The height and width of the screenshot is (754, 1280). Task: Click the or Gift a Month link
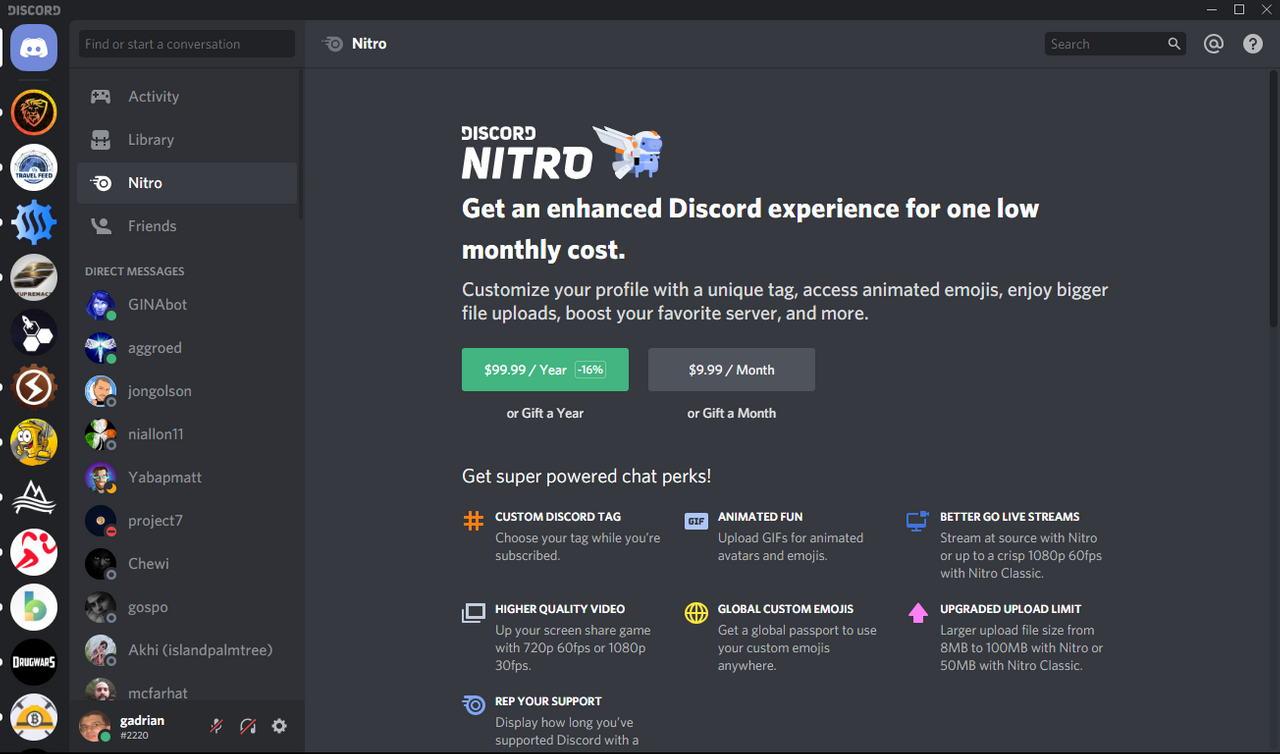[x=731, y=413]
